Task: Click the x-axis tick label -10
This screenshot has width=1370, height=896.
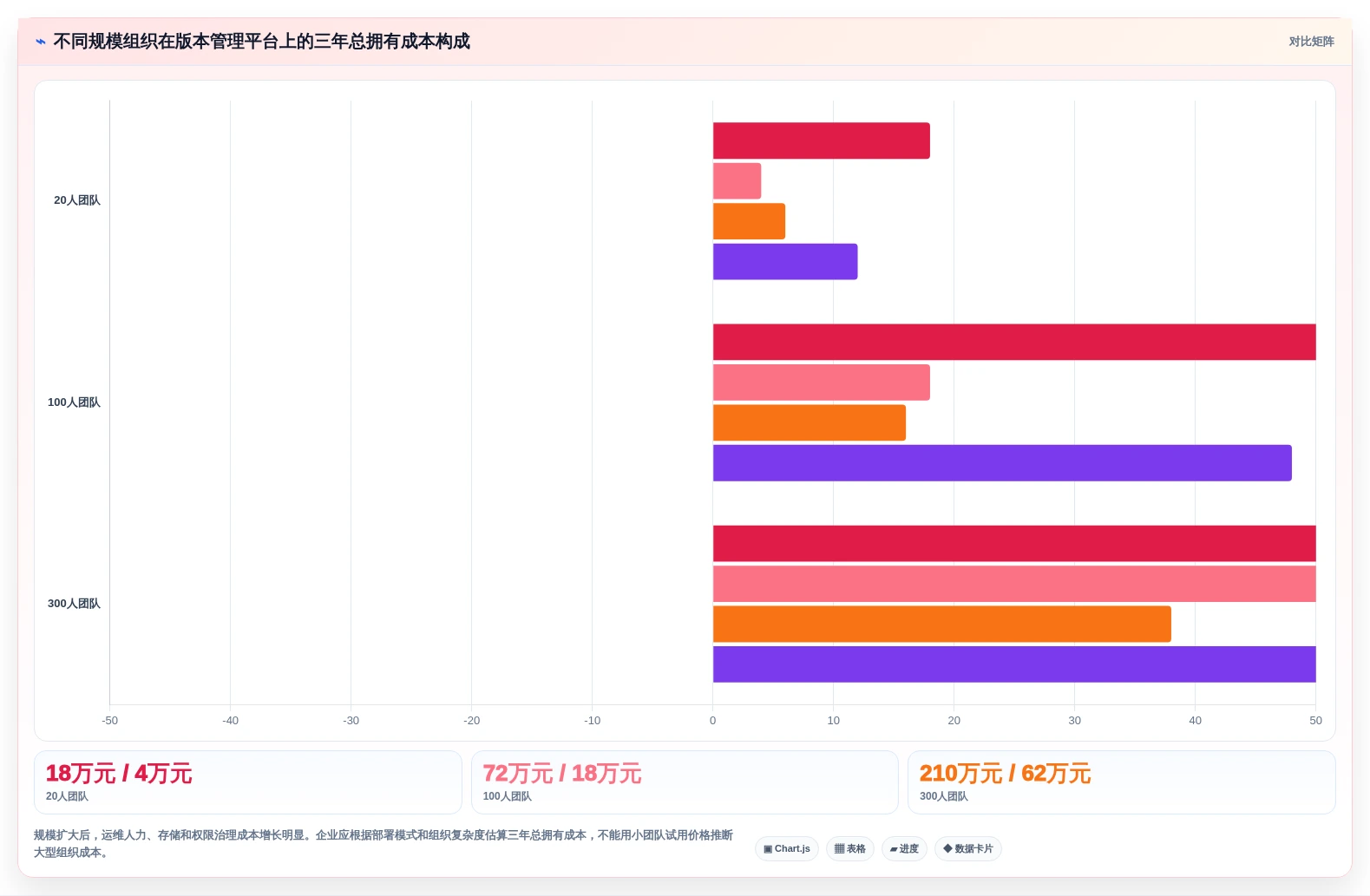Action: pos(592,721)
